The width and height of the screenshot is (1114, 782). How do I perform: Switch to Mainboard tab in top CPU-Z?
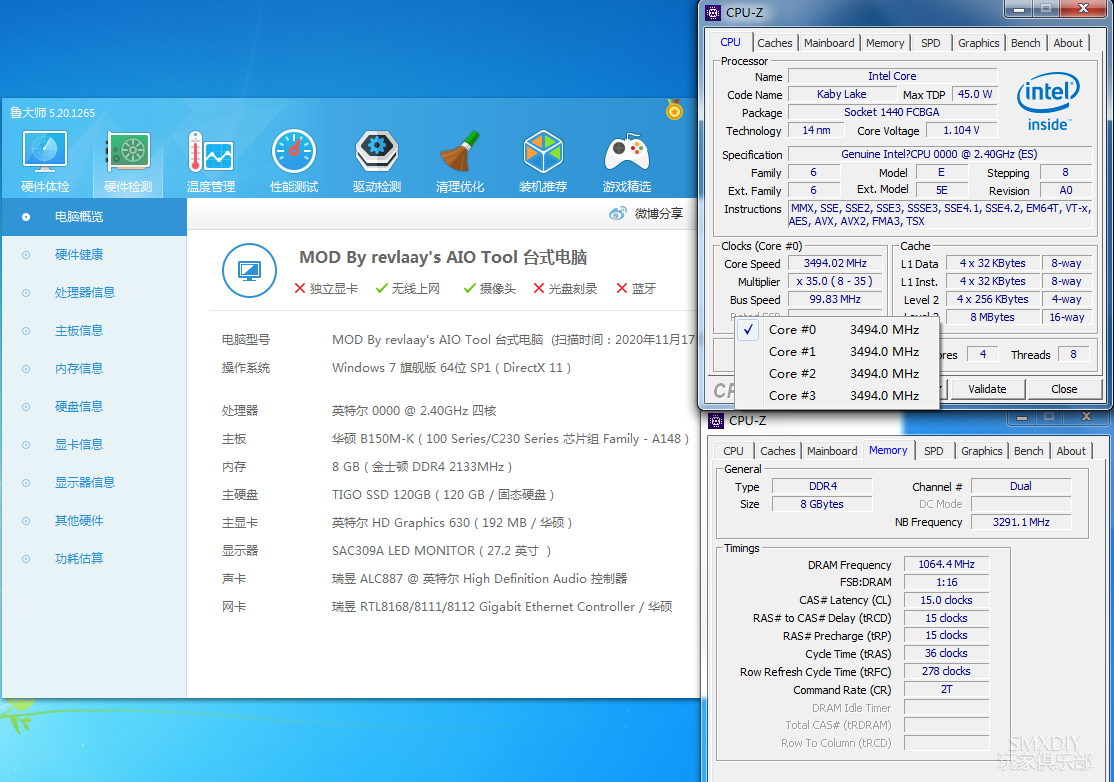[x=829, y=43]
